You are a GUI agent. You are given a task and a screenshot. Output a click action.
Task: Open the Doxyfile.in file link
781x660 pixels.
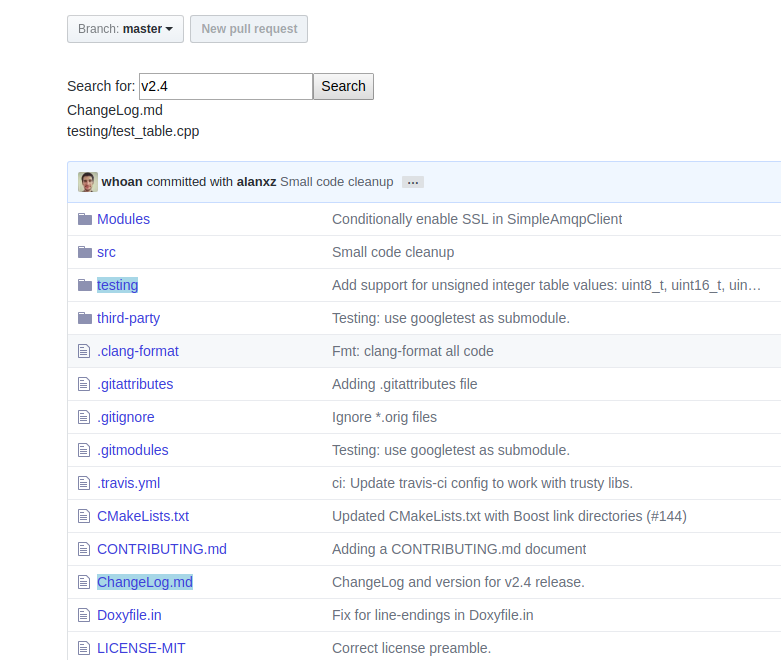(x=129, y=615)
